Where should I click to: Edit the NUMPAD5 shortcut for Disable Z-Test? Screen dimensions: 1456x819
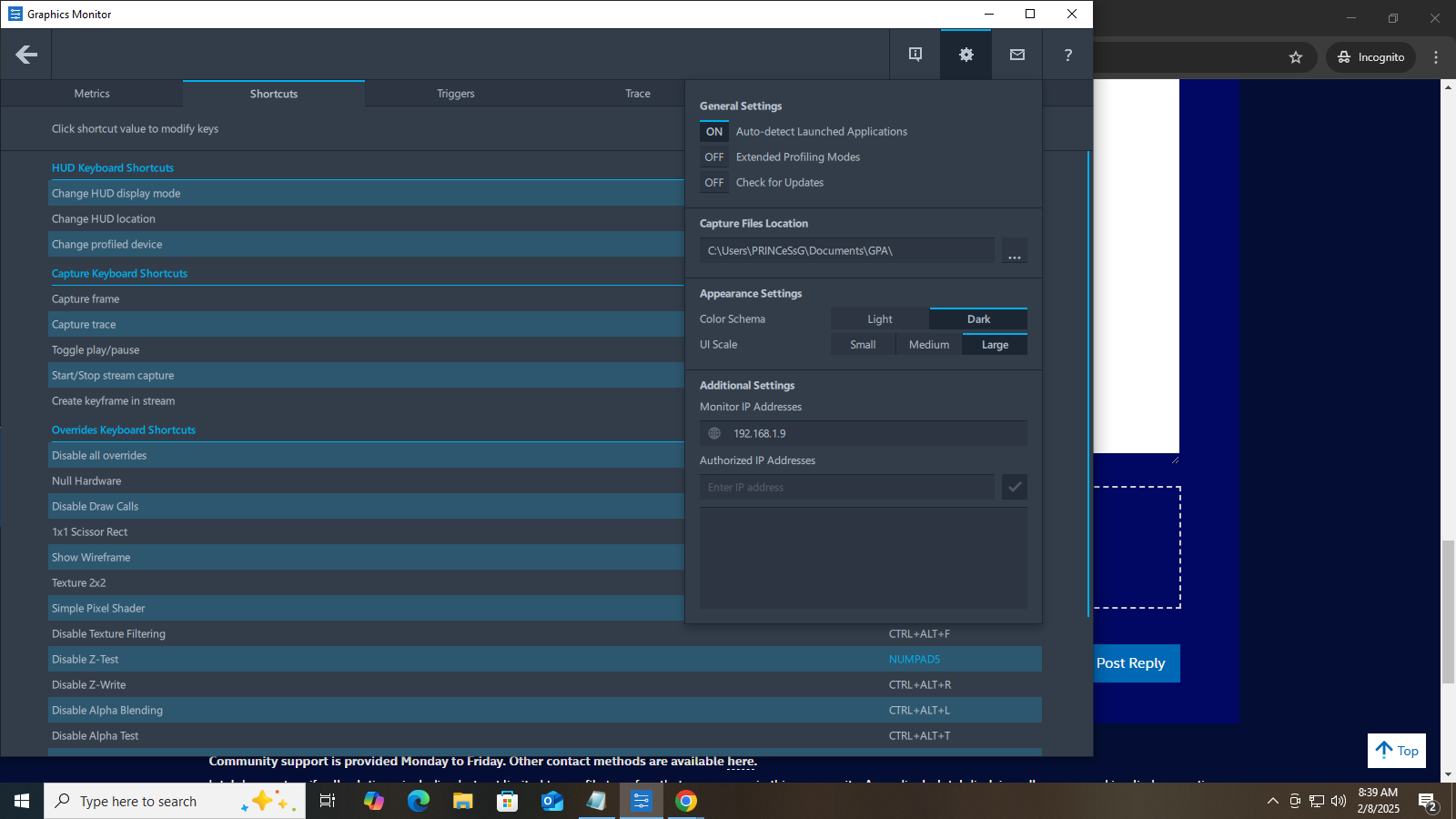click(x=914, y=660)
